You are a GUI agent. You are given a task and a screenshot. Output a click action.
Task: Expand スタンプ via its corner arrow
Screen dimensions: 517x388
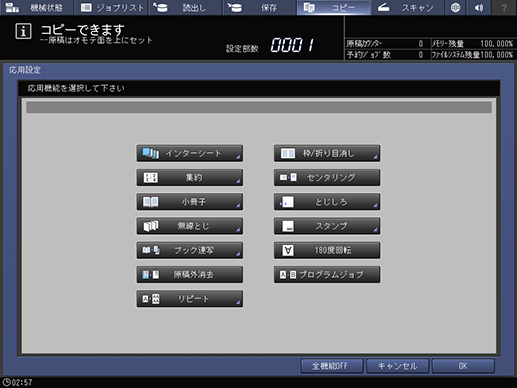click(x=375, y=230)
